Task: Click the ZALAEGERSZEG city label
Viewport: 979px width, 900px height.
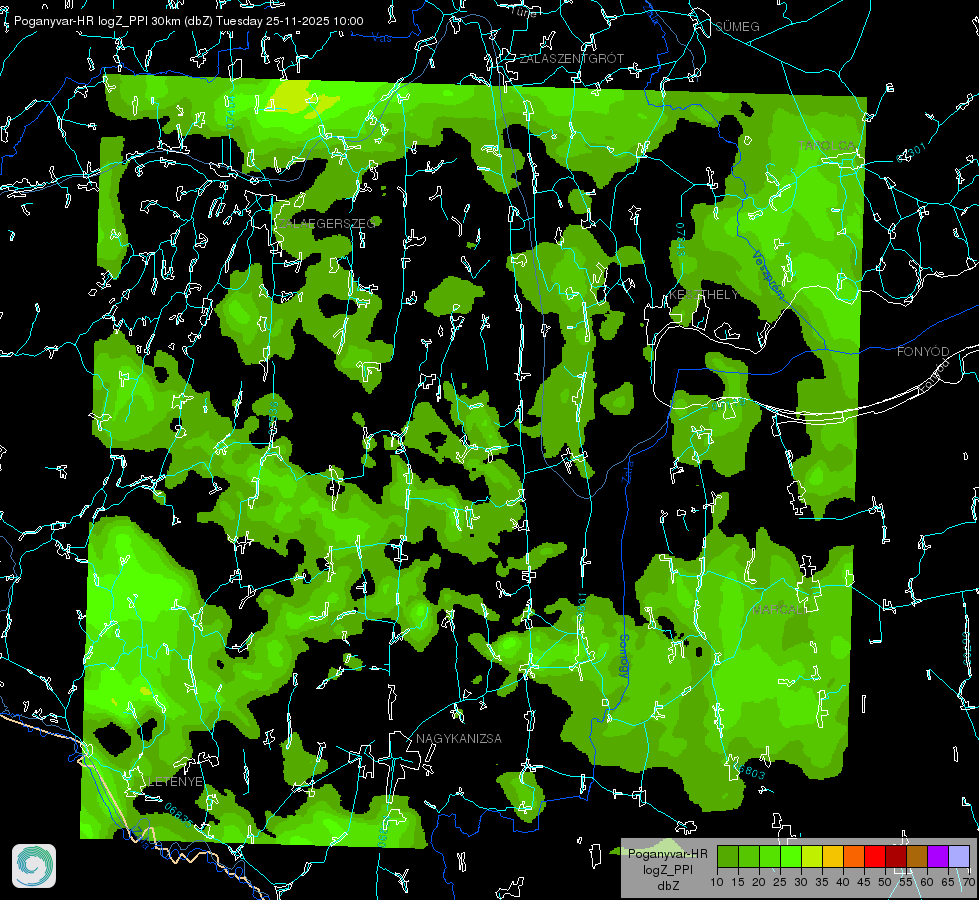Action: tap(326, 224)
